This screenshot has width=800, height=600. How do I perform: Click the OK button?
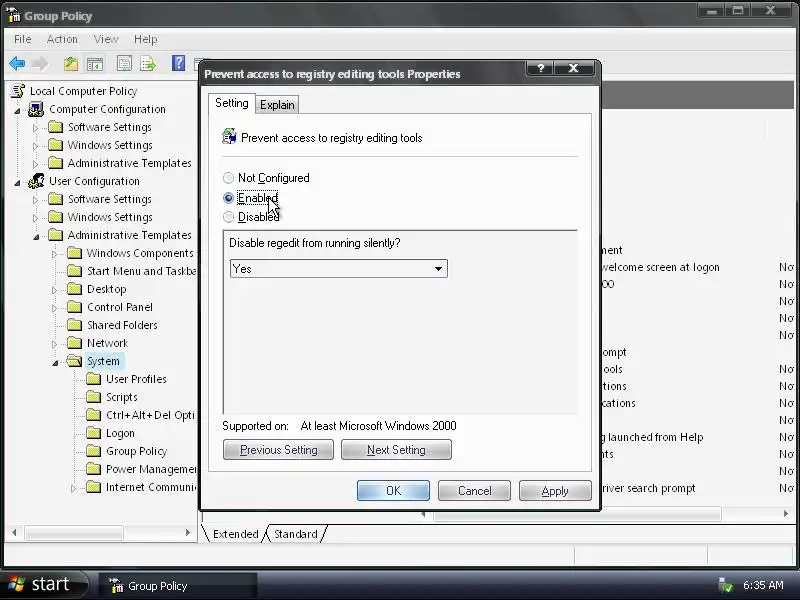pyautogui.click(x=393, y=490)
